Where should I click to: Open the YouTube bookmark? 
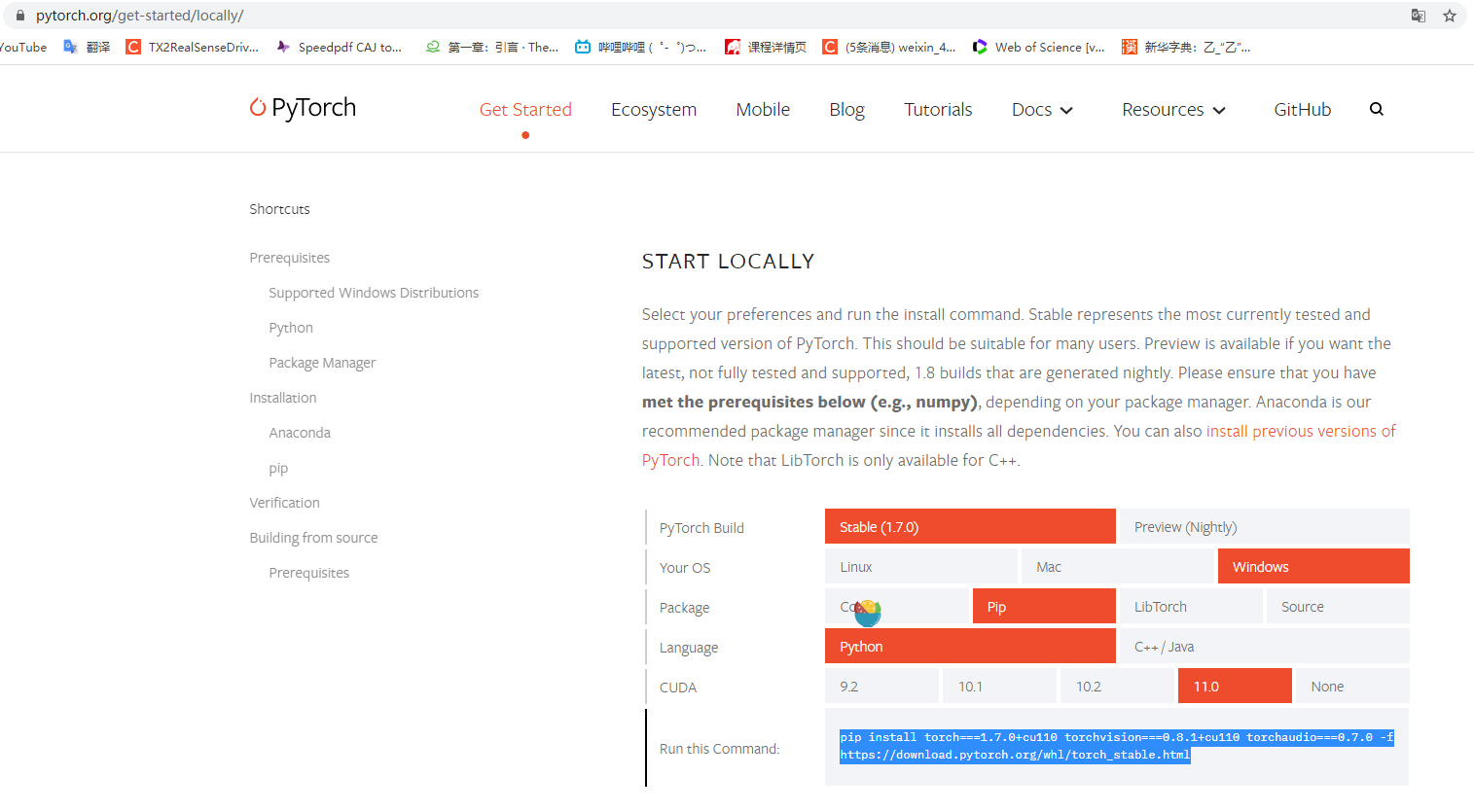(23, 47)
